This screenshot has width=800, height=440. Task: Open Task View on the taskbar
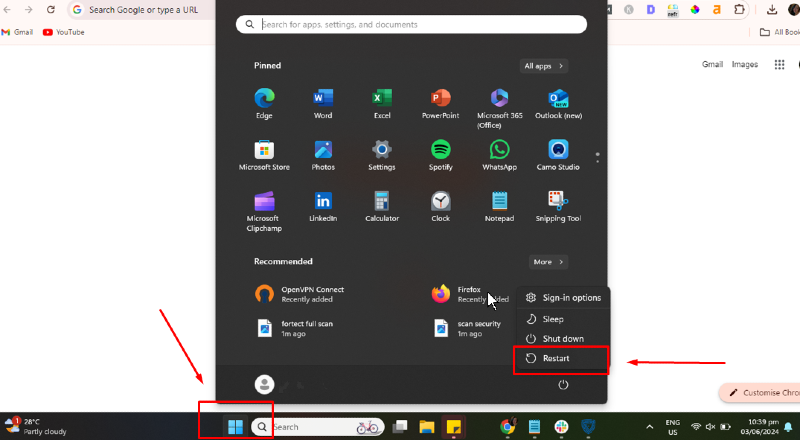click(x=399, y=427)
